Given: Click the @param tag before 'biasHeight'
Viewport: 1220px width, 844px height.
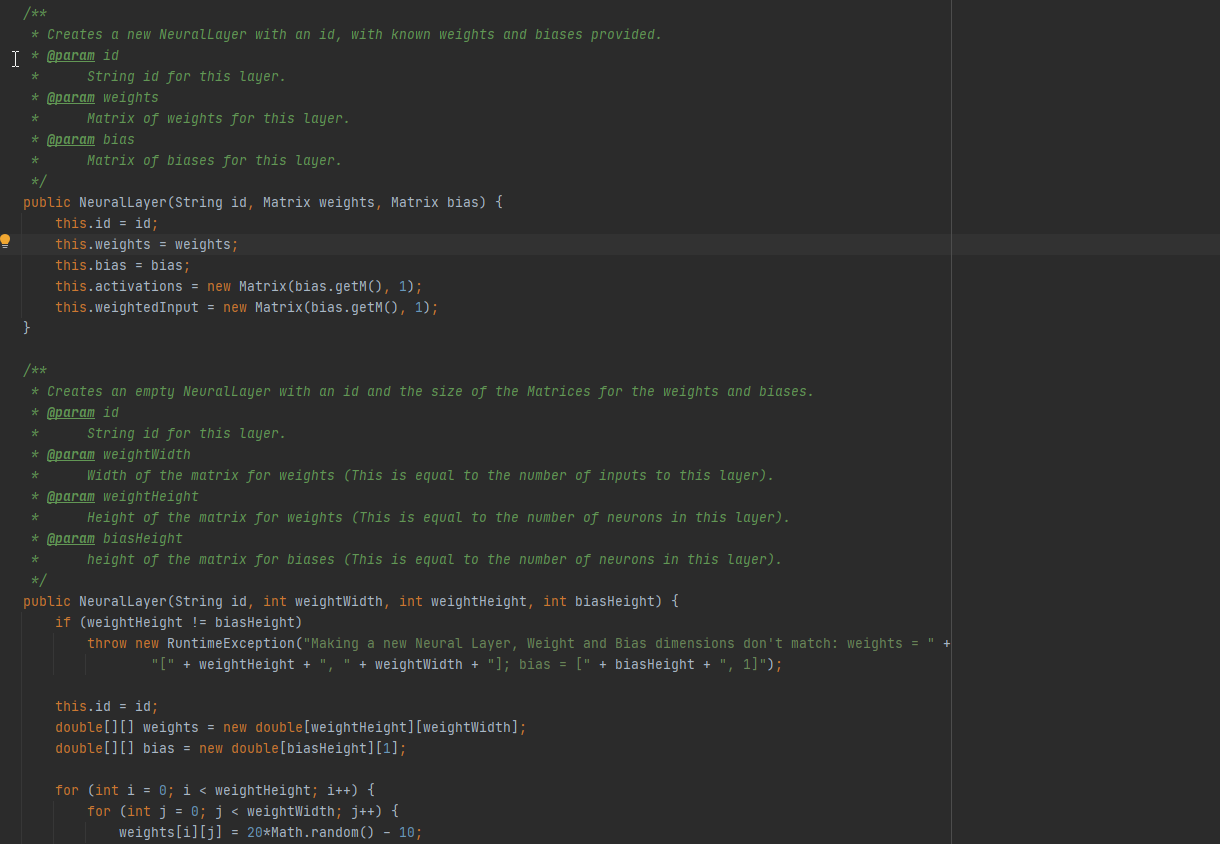Looking at the screenshot, I should coord(70,539).
